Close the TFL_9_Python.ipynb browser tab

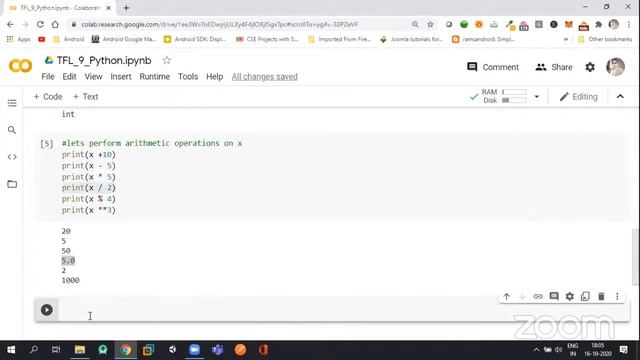pyautogui.click(x=109, y=8)
